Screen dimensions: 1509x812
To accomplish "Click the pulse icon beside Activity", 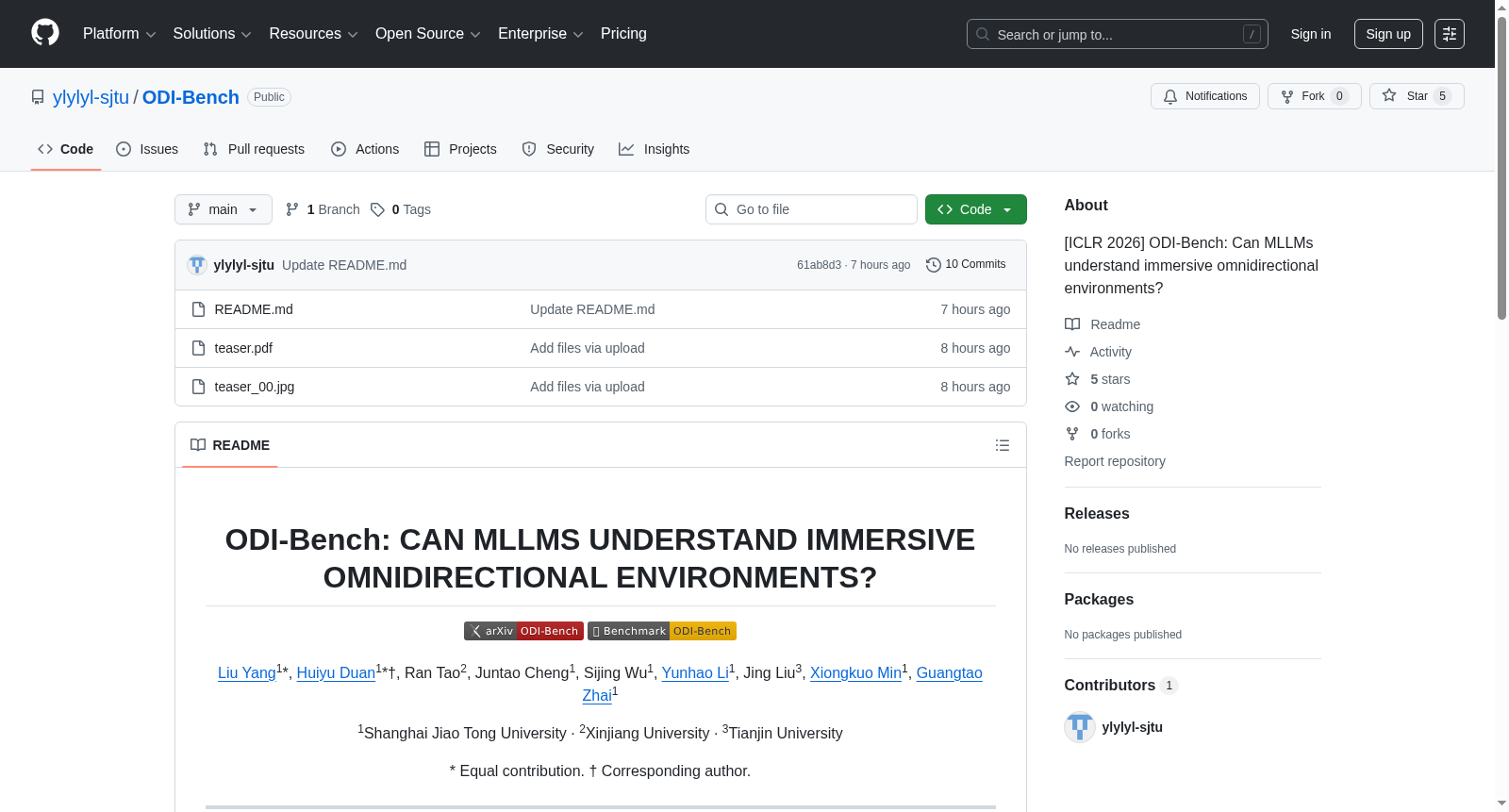I will [1072, 352].
